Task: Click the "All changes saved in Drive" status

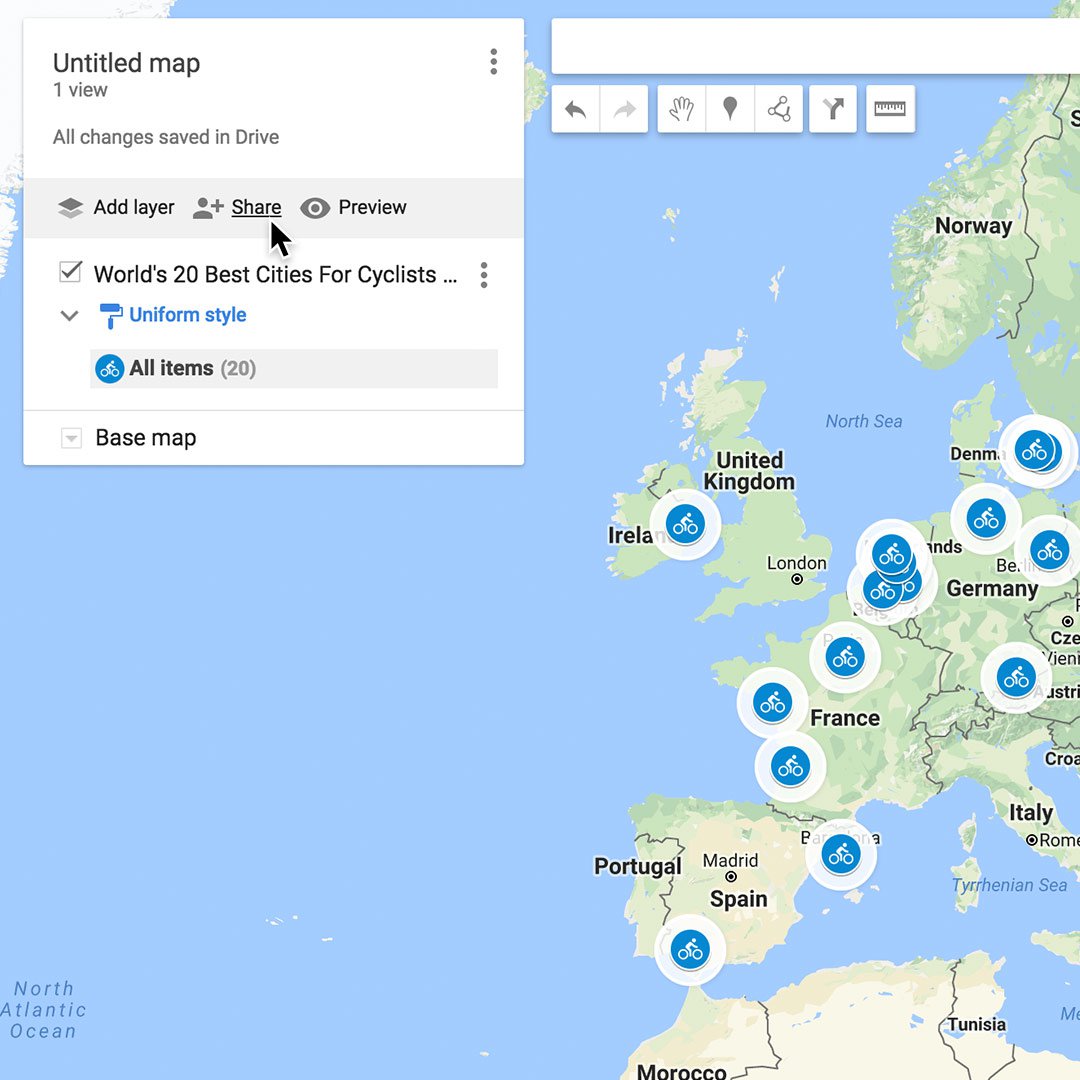Action: click(166, 137)
